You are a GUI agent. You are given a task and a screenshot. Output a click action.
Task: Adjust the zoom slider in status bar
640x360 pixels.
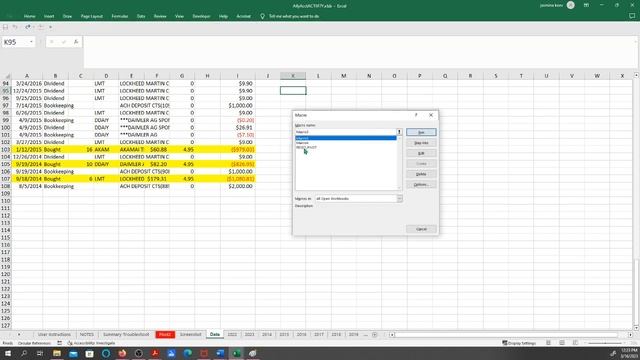pyautogui.click(x=605, y=343)
